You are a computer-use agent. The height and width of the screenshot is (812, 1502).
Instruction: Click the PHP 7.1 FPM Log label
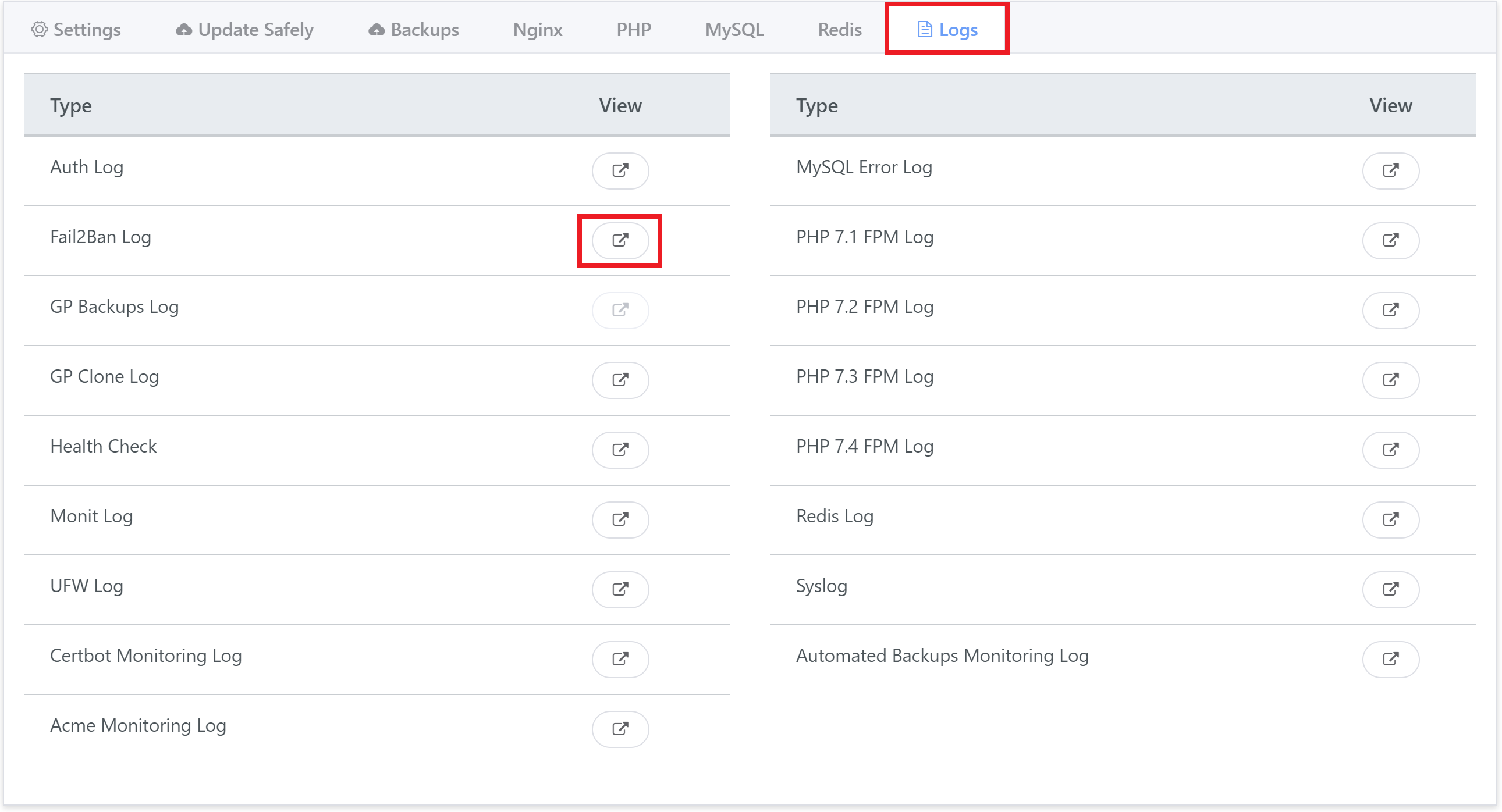865,237
